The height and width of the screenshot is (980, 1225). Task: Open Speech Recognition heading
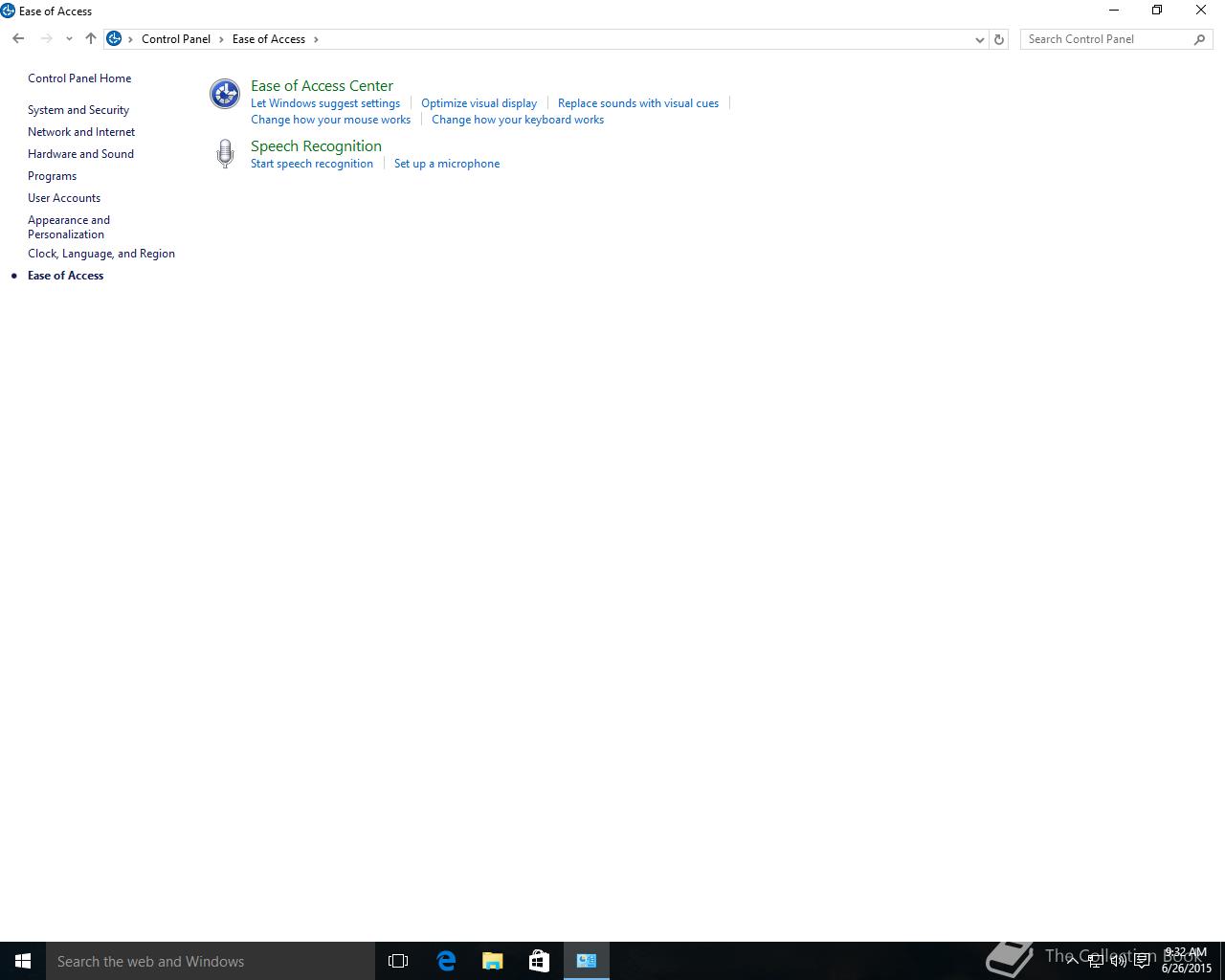(x=316, y=146)
